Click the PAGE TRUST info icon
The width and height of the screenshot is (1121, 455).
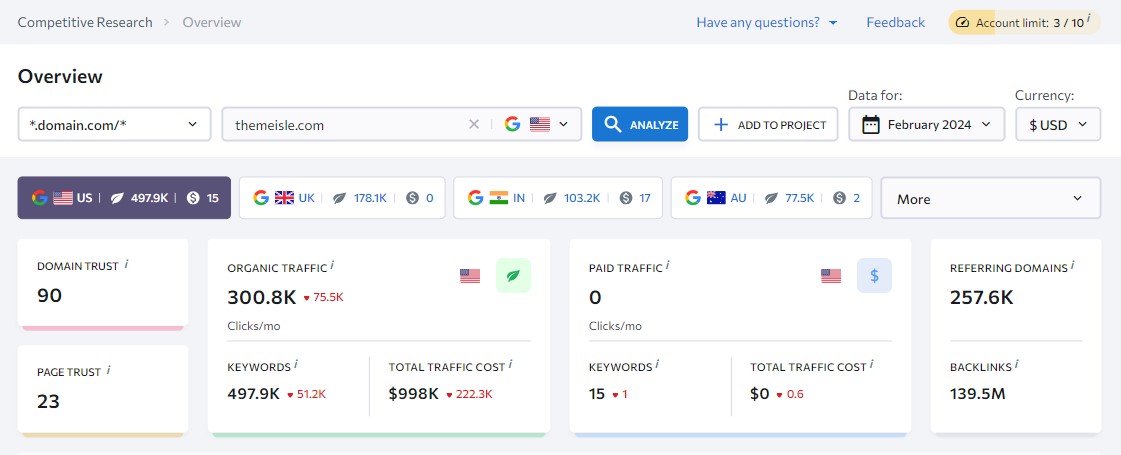(x=109, y=370)
